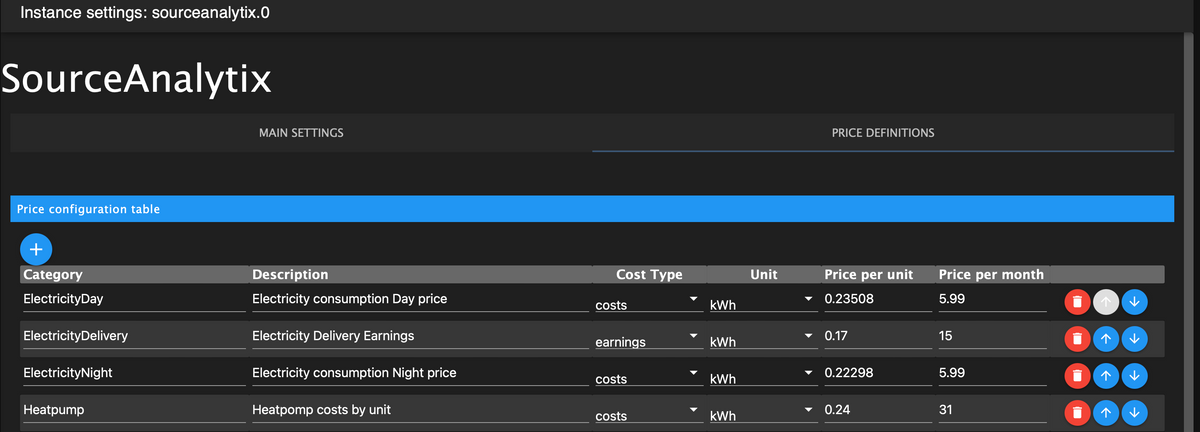This screenshot has height=432, width=1200.
Task: Edit price per unit 0.23508
Action: click(877, 299)
